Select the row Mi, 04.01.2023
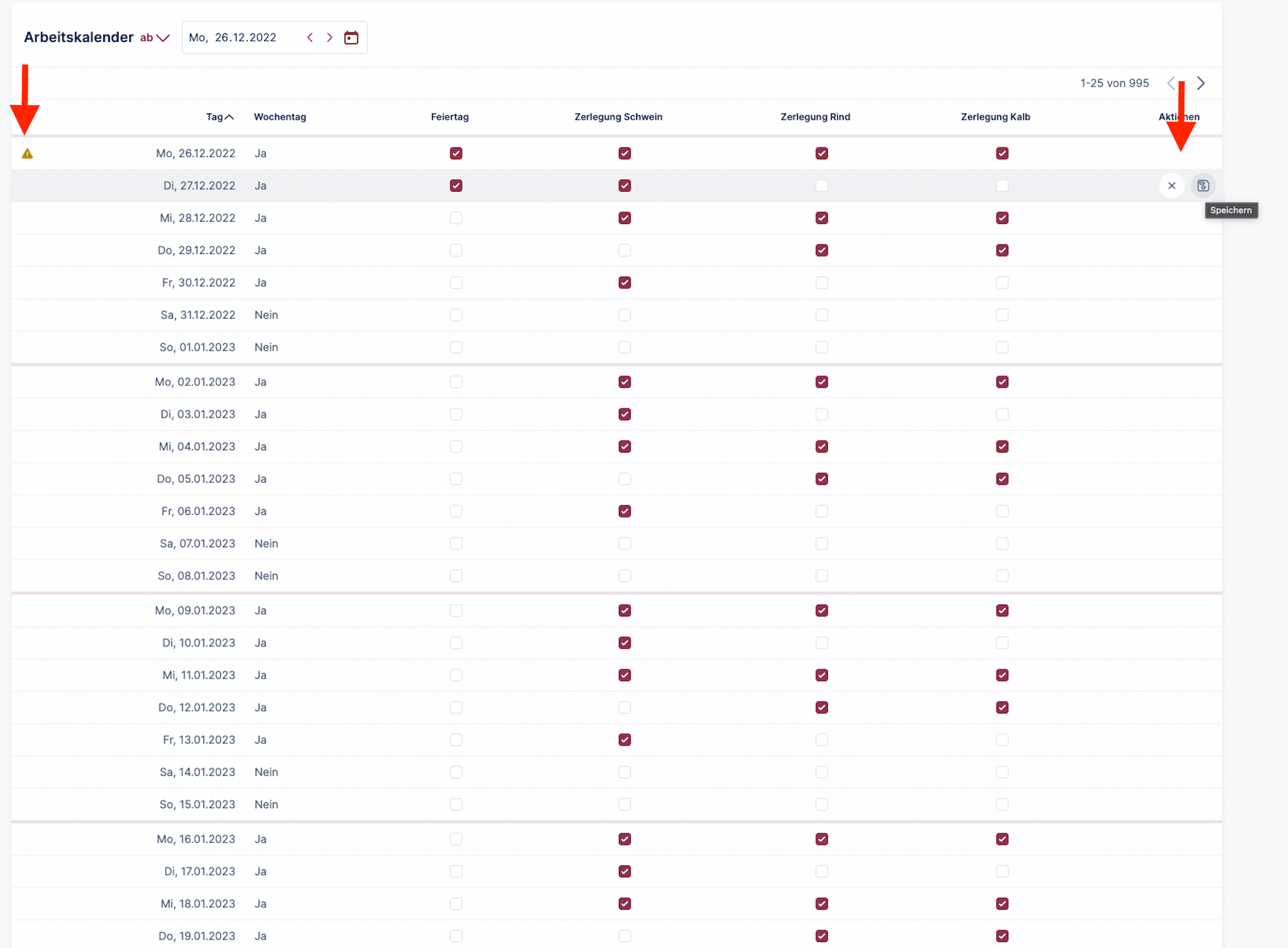1288x948 pixels. coord(196,446)
